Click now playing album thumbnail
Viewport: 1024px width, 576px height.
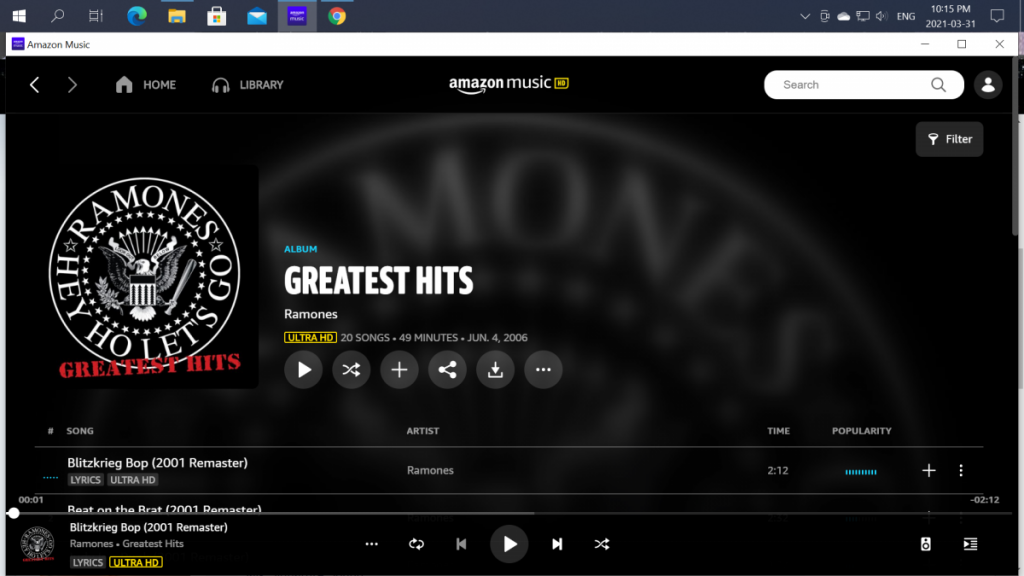pyautogui.click(x=37, y=544)
